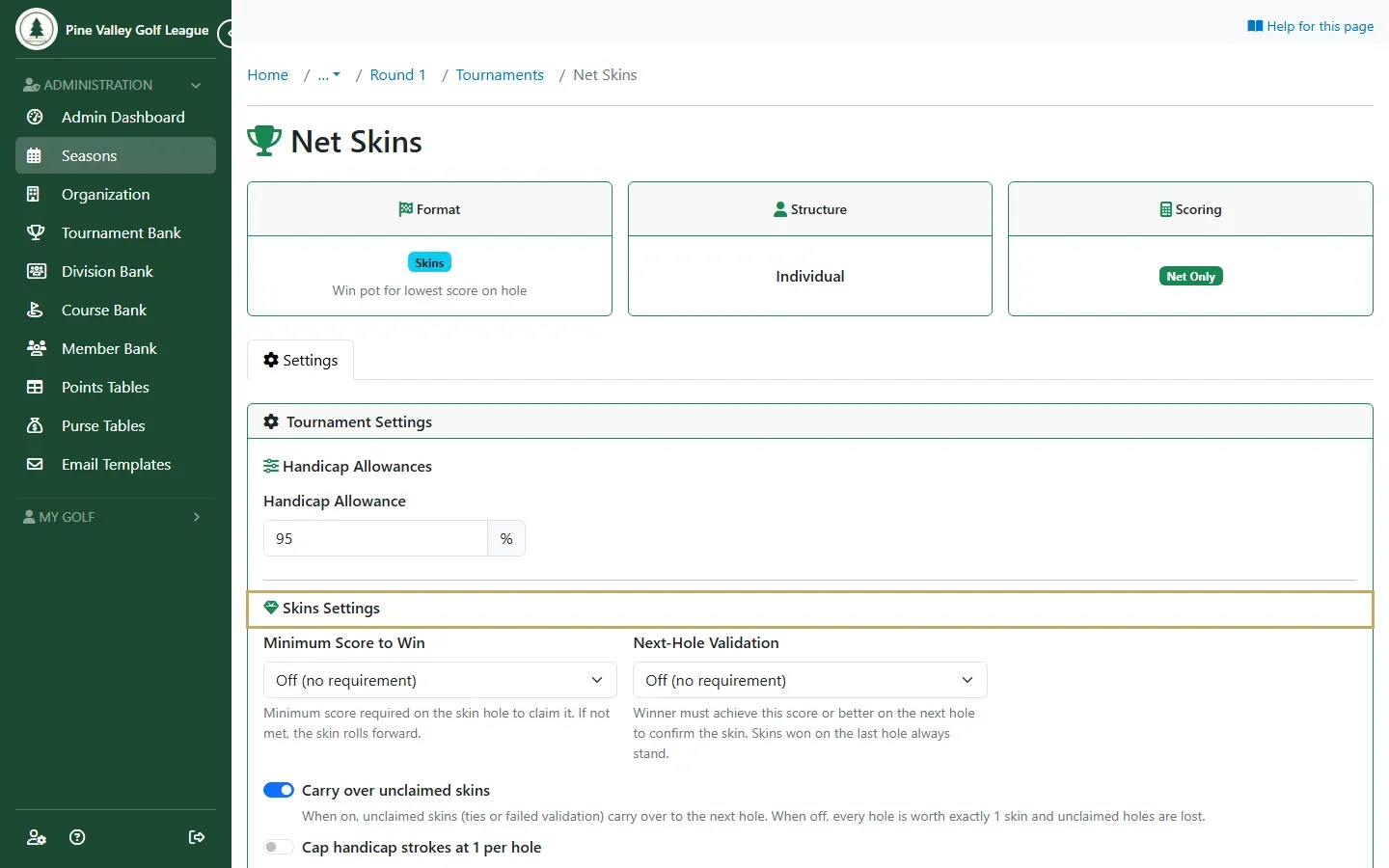Disable Carry over unclaimed skins toggle
Screen dimensions: 1389x868
pyautogui.click(x=279, y=790)
